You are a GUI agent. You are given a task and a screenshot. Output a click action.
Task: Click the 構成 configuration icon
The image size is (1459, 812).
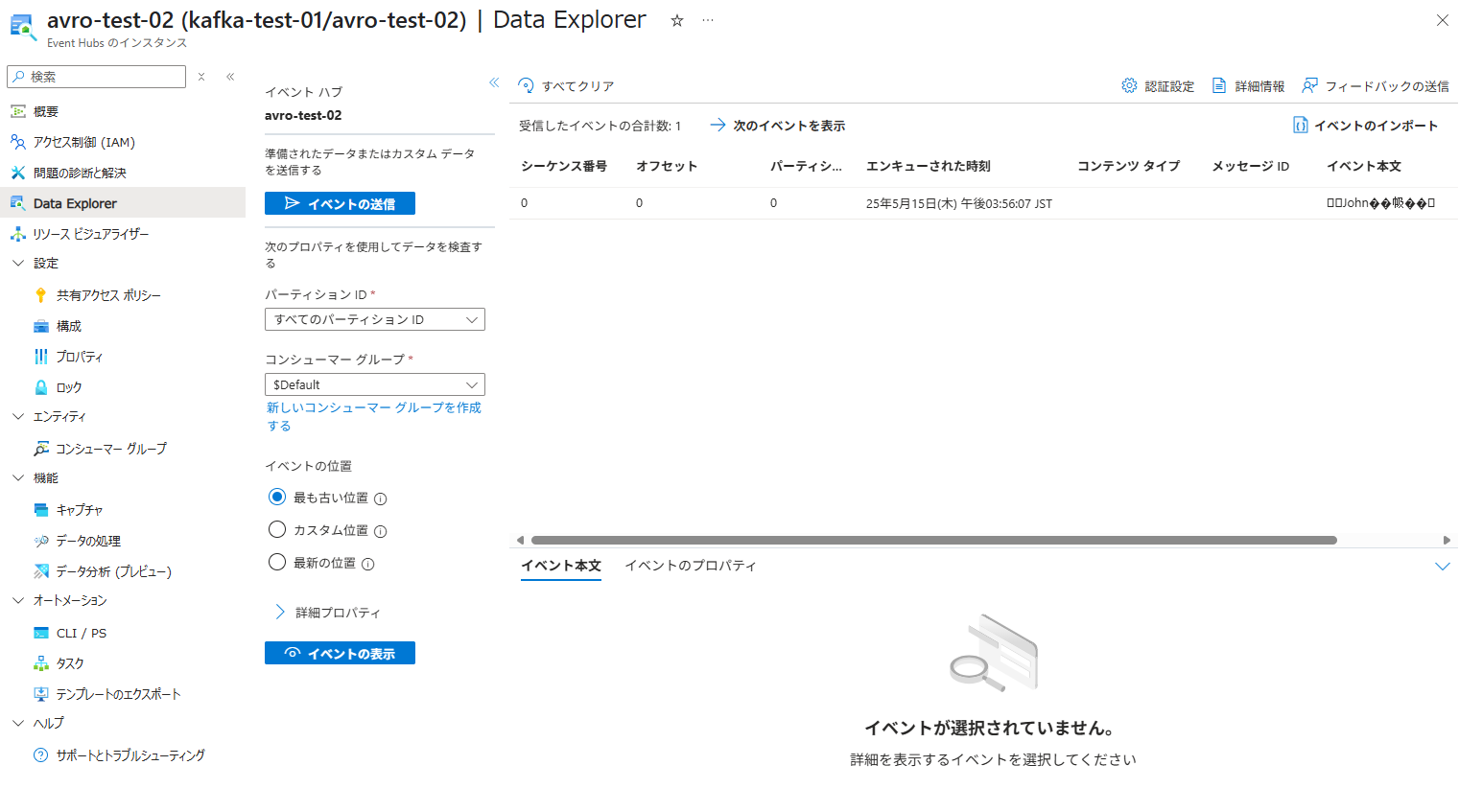(x=40, y=326)
